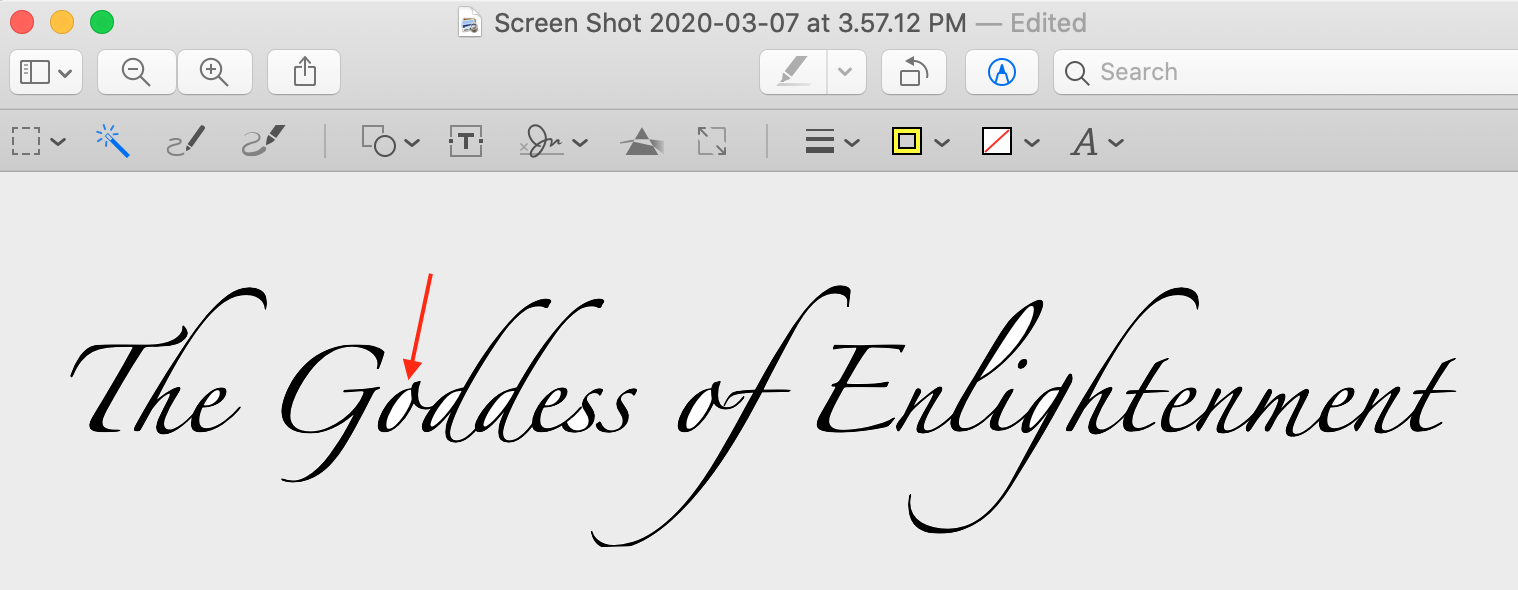This screenshot has width=1518, height=590.
Task: Click the red close window button
Action: point(22,22)
